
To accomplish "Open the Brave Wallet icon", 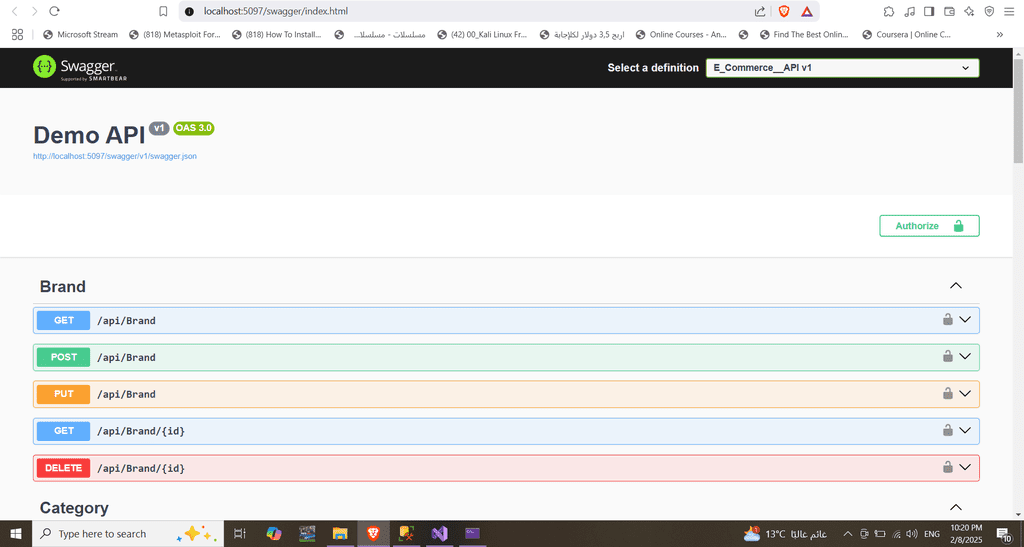I will pos(950,11).
